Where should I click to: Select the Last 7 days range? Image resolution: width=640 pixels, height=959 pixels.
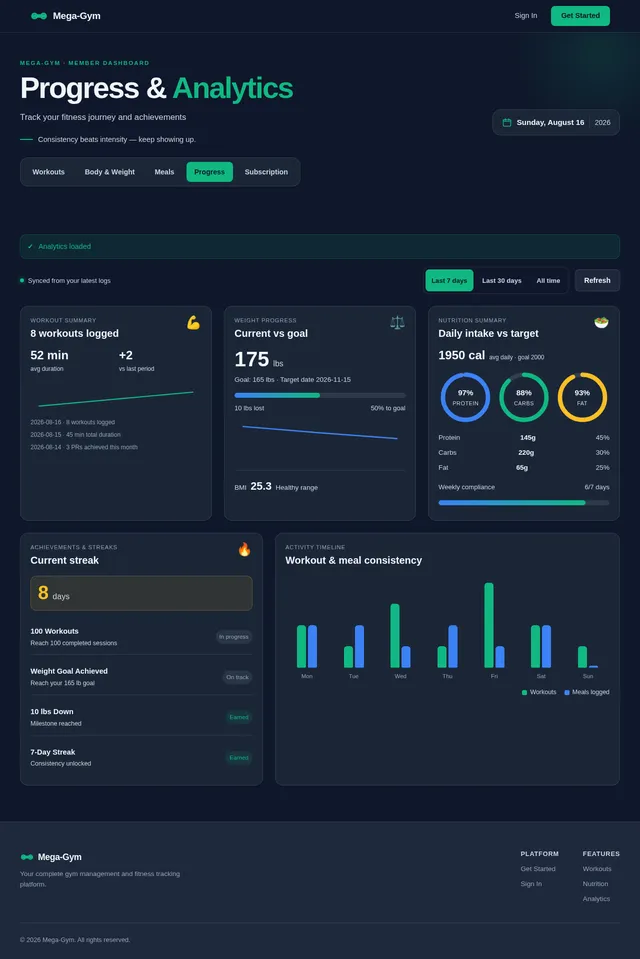(x=449, y=281)
